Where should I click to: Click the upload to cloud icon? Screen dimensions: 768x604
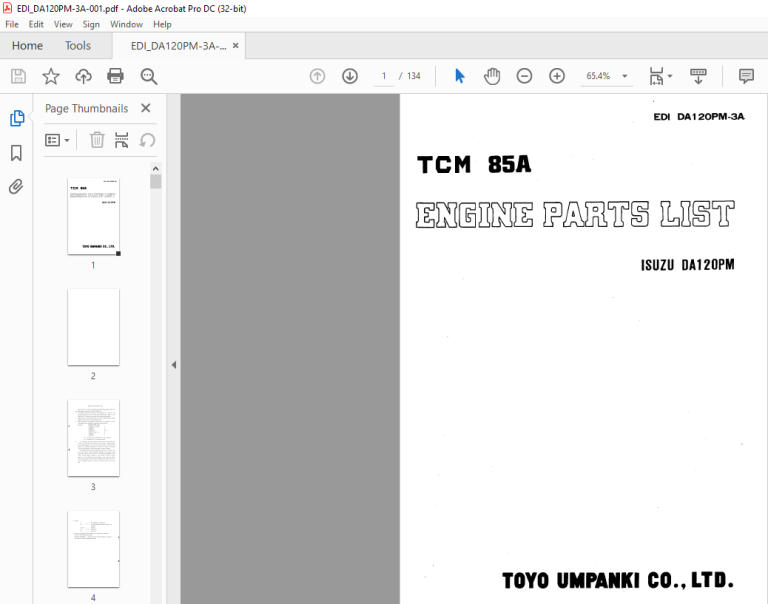tap(83, 76)
